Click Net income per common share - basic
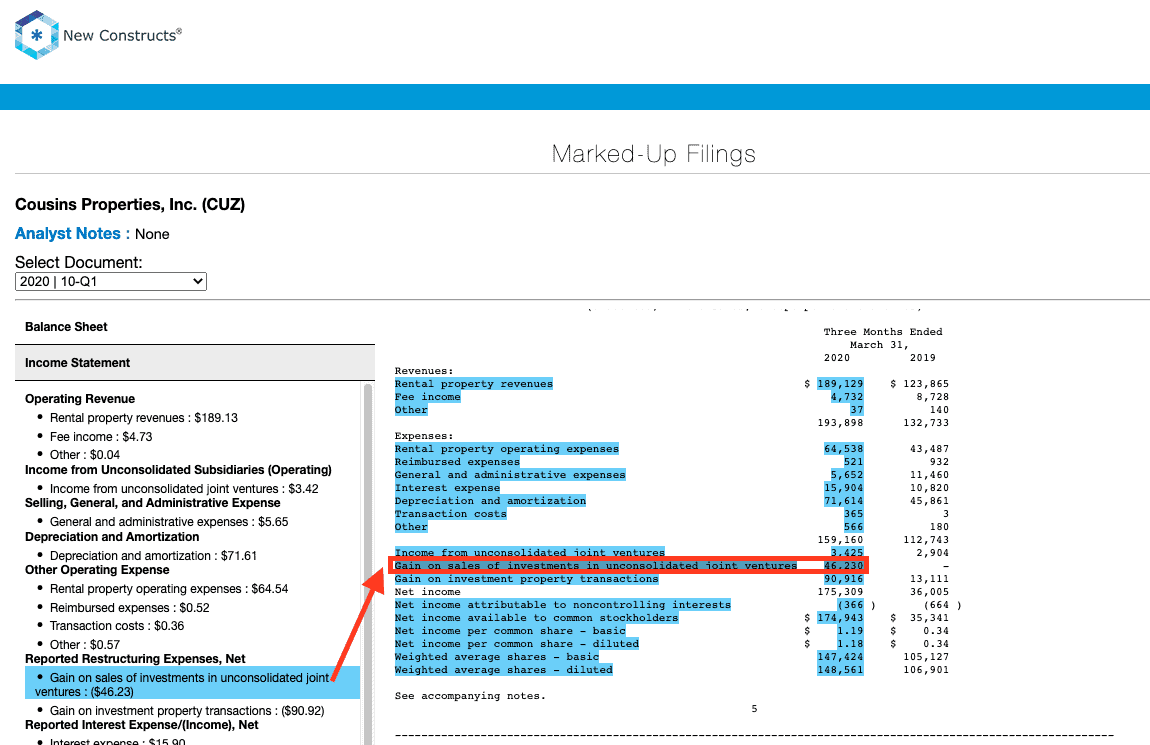 coord(510,631)
